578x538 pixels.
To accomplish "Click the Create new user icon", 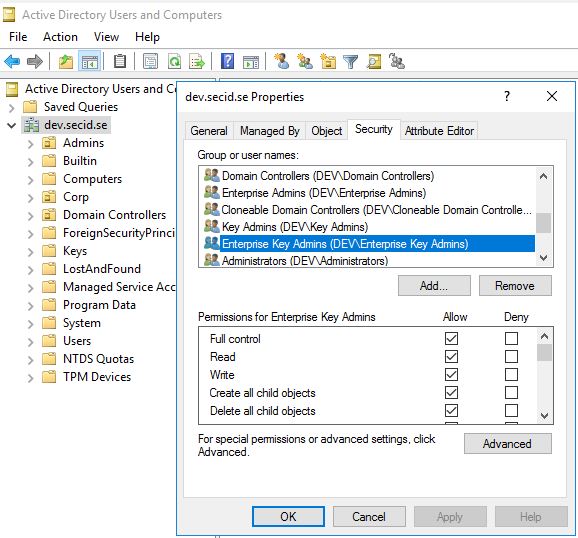I will tap(282, 61).
